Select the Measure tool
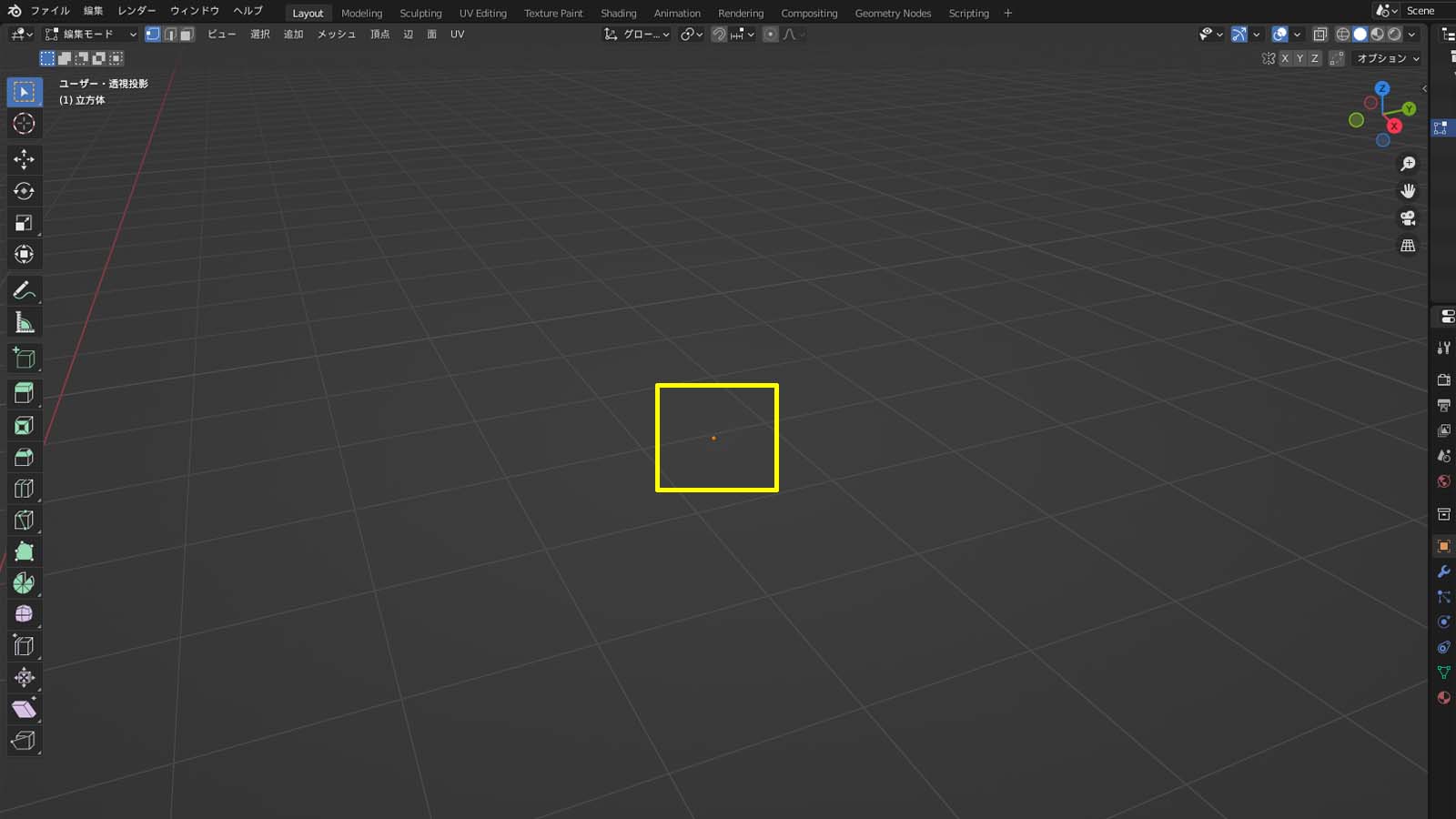This screenshot has height=819, width=1456. coord(25,323)
